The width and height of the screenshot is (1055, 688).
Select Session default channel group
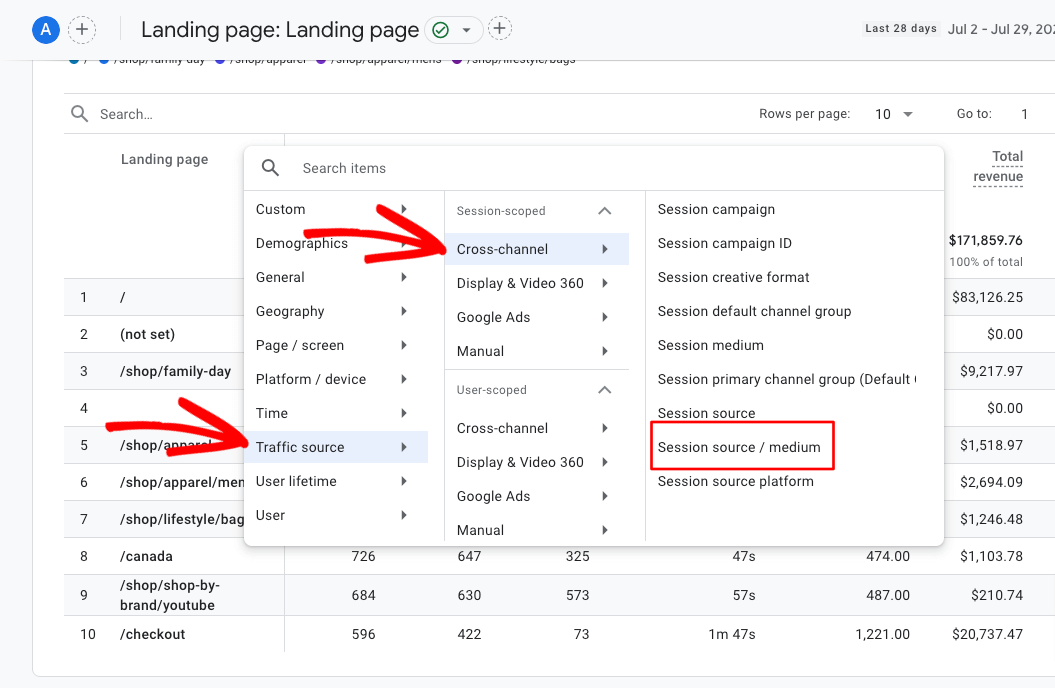[x=754, y=311]
